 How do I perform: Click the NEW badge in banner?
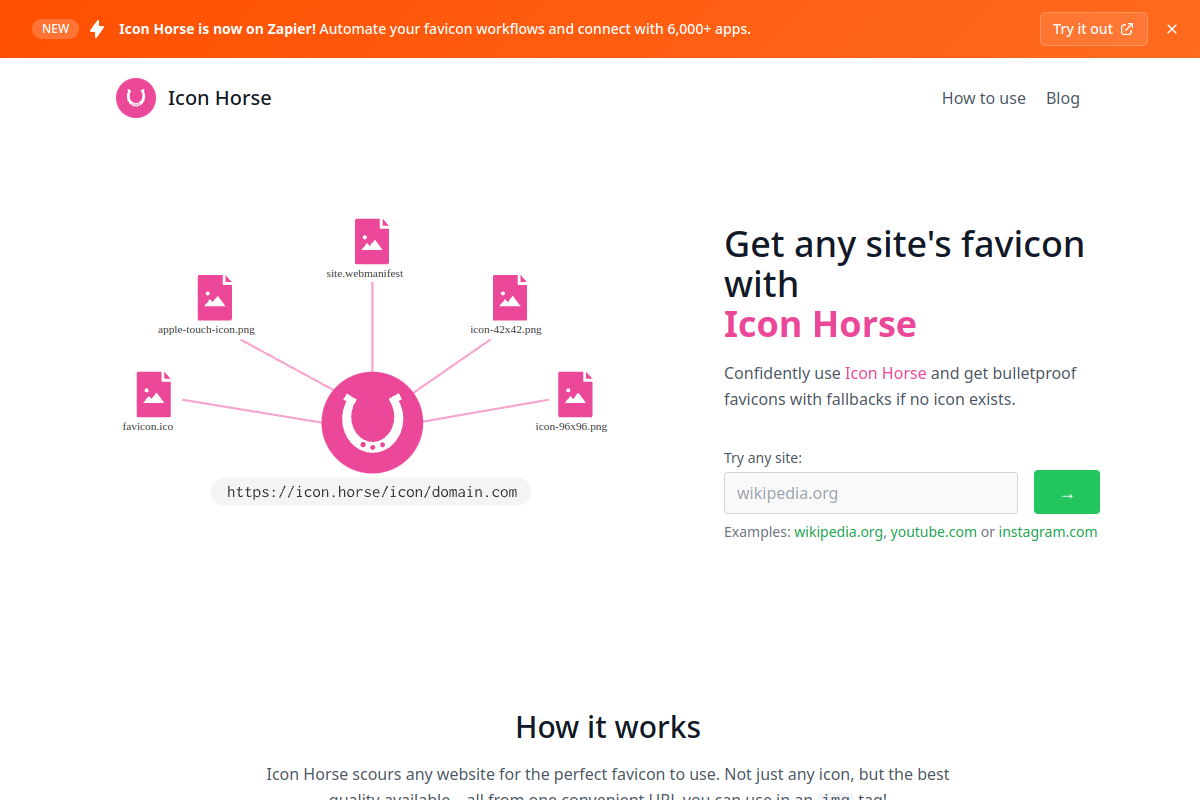[x=56, y=29]
